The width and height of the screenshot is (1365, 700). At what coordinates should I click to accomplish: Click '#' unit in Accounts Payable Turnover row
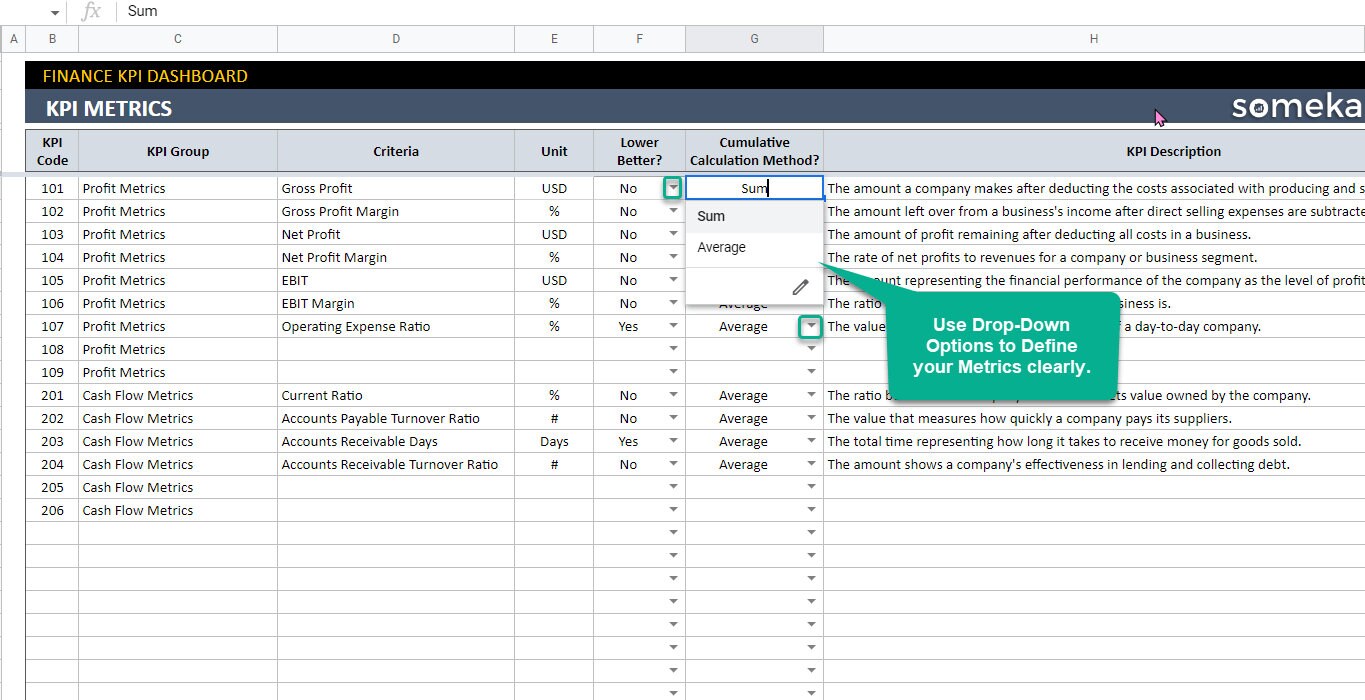tap(554, 418)
